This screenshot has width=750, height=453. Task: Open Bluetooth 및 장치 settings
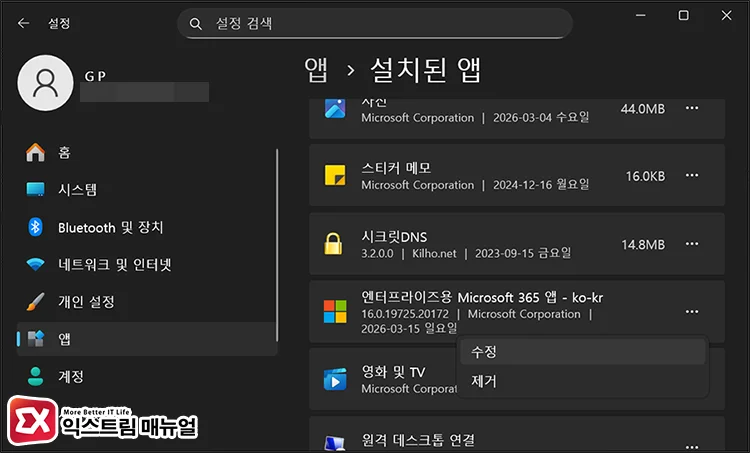pyautogui.click(x=146, y=227)
